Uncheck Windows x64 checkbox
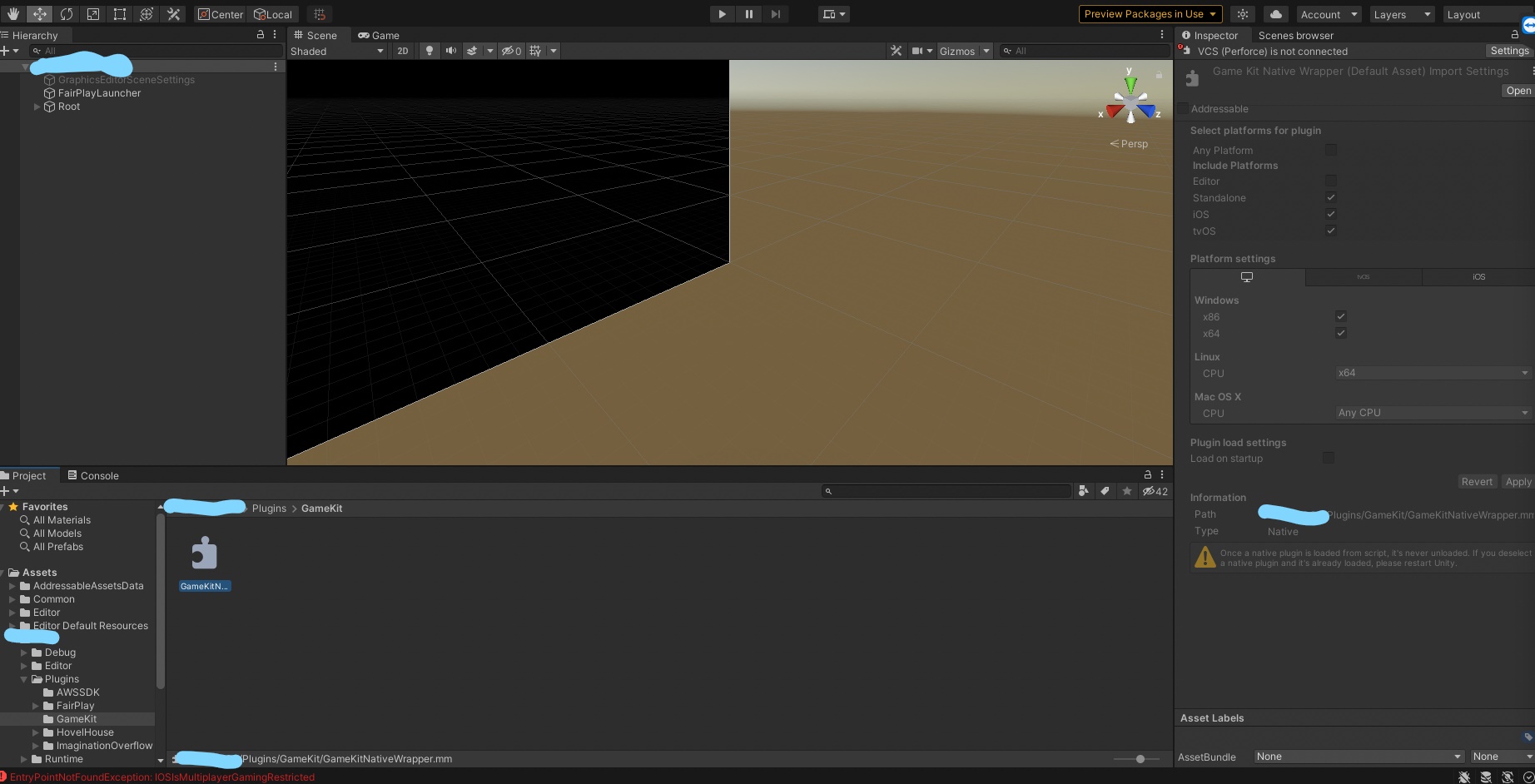1535x784 pixels. pyautogui.click(x=1341, y=333)
